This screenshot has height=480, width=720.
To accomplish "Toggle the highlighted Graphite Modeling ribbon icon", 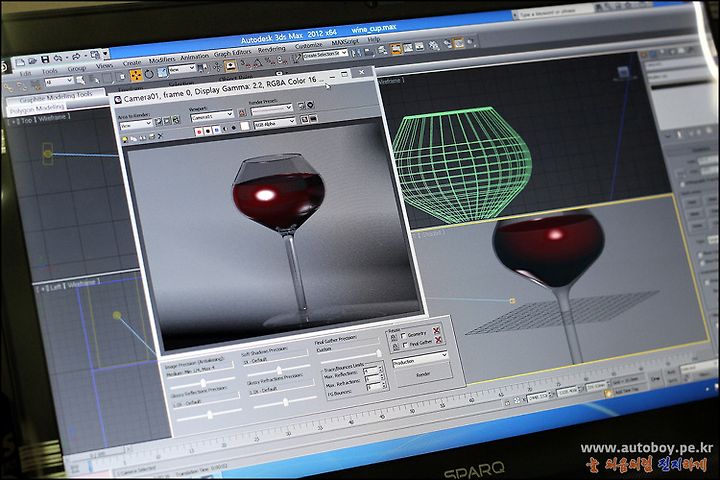I will point(396,49).
